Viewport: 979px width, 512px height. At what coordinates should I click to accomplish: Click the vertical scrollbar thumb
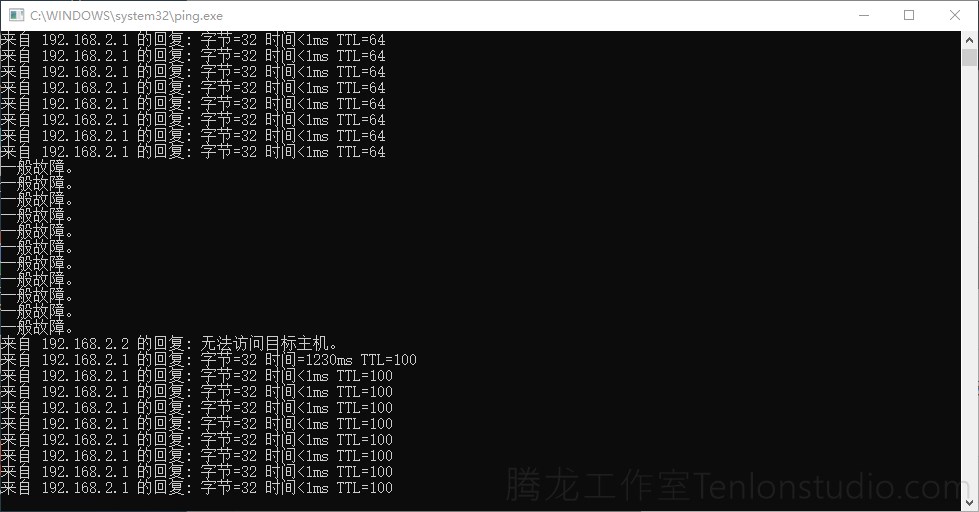point(969,57)
